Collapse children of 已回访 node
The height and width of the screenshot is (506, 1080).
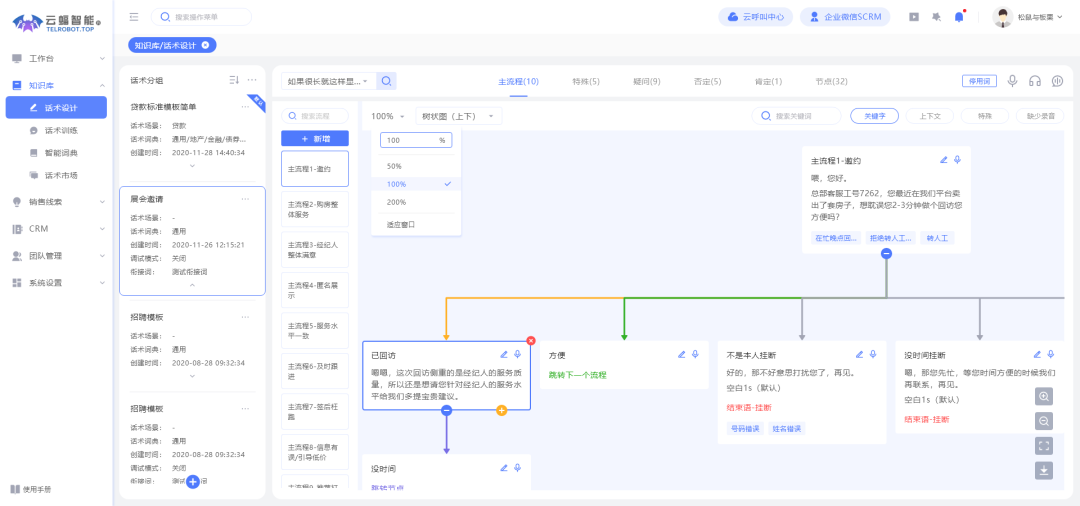click(x=446, y=410)
